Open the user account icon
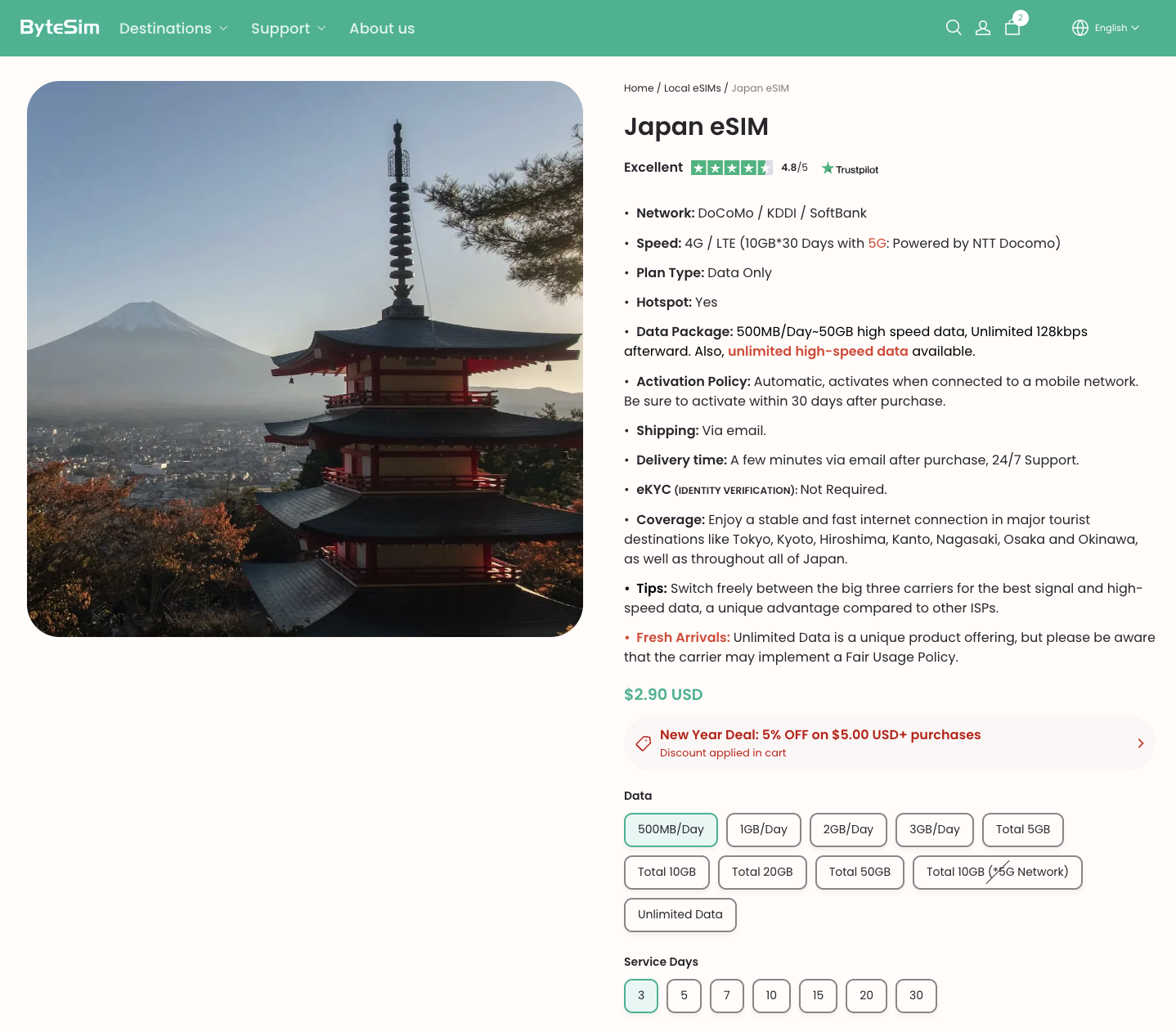Screen dimensions: 1176x1032 coord(983,28)
